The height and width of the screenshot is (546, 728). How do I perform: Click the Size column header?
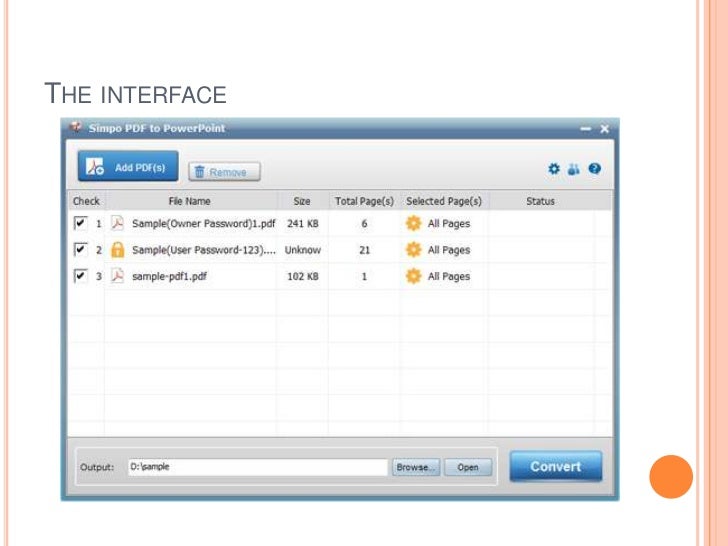(302, 201)
